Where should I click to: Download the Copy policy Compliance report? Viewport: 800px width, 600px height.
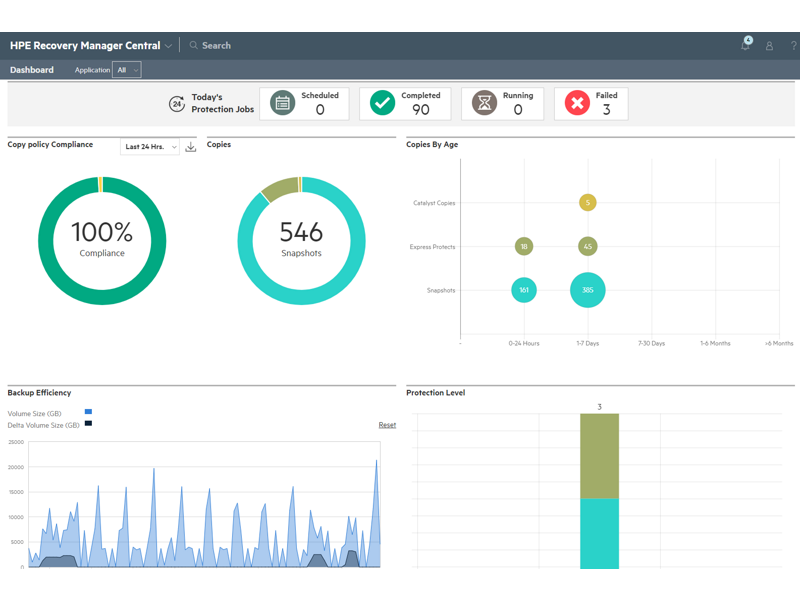tap(191, 147)
